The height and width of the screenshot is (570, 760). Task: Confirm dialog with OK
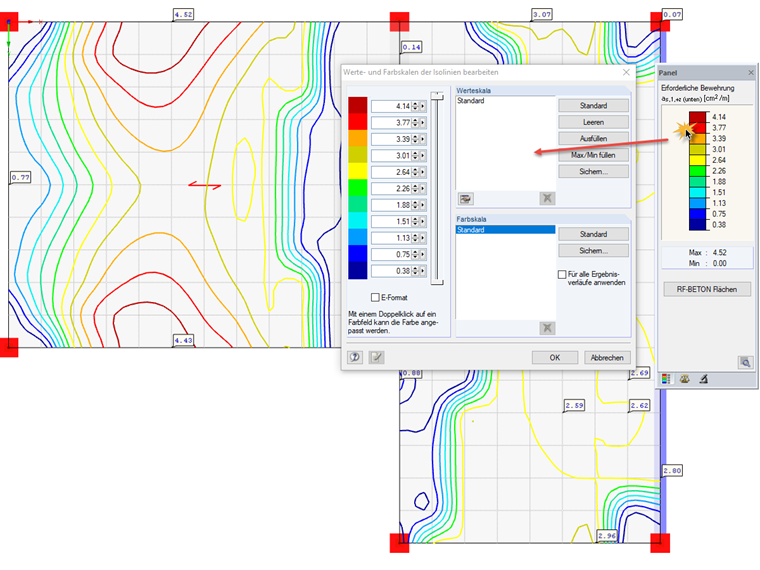click(554, 358)
